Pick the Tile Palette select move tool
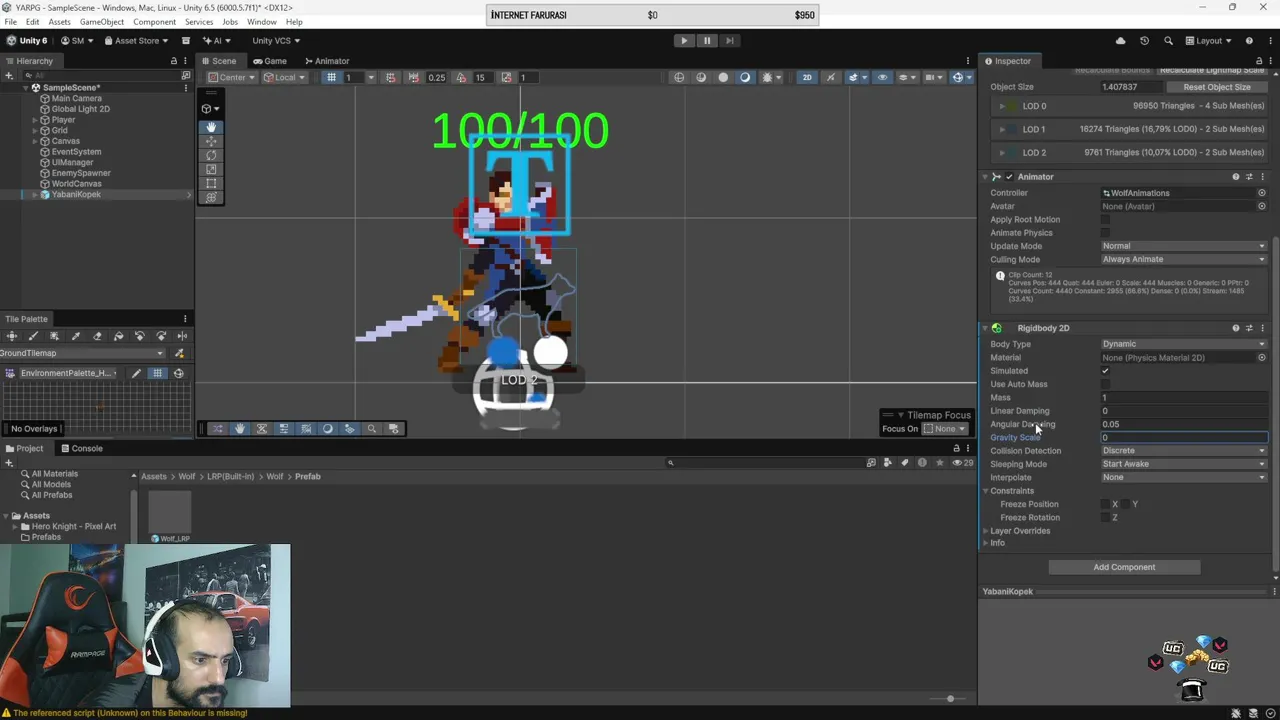The image size is (1280, 720). [x=12, y=336]
